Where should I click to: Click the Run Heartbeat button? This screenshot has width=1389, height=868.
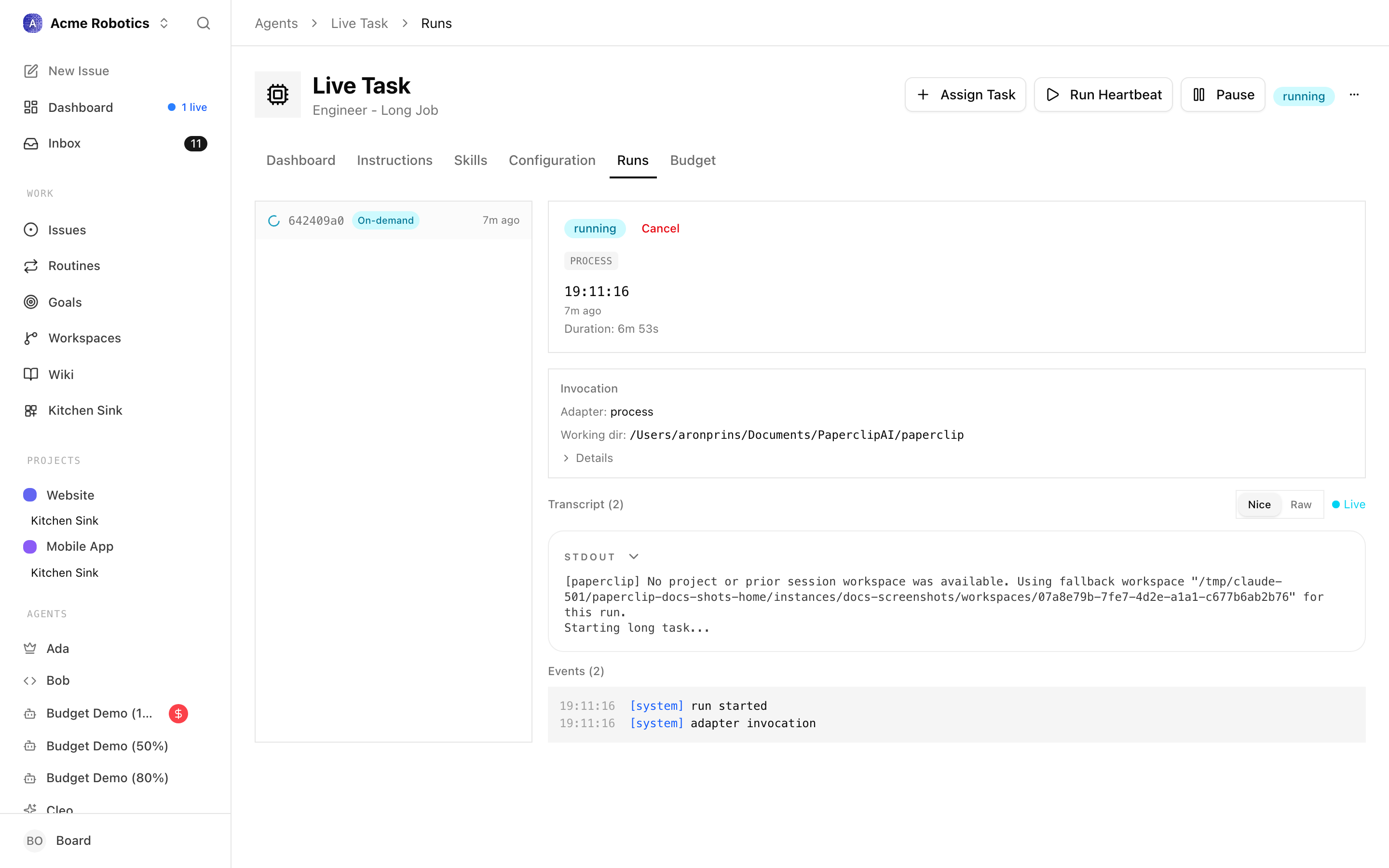(x=1103, y=95)
